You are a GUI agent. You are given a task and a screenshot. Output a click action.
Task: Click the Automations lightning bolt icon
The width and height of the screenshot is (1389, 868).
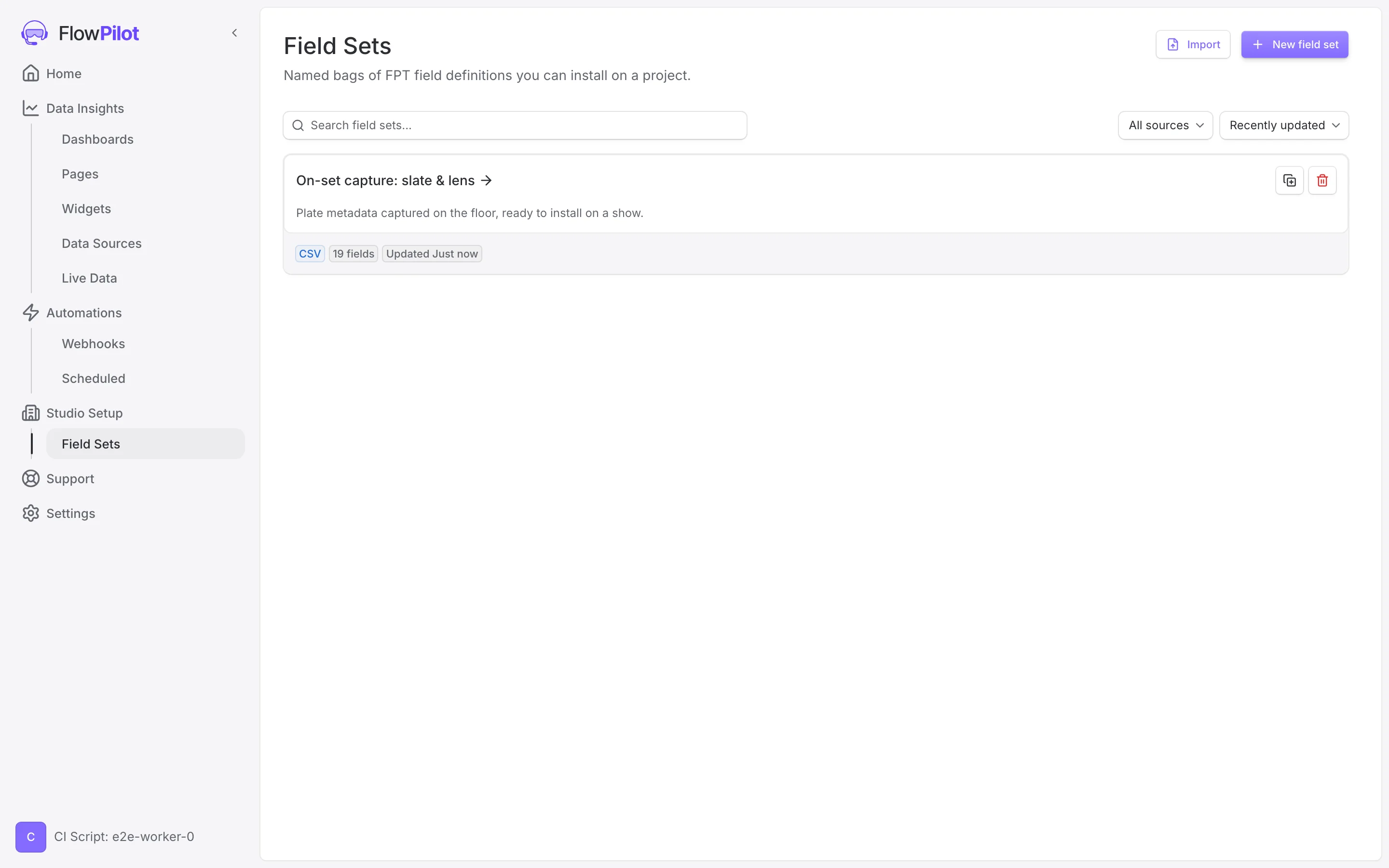[x=30, y=313]
